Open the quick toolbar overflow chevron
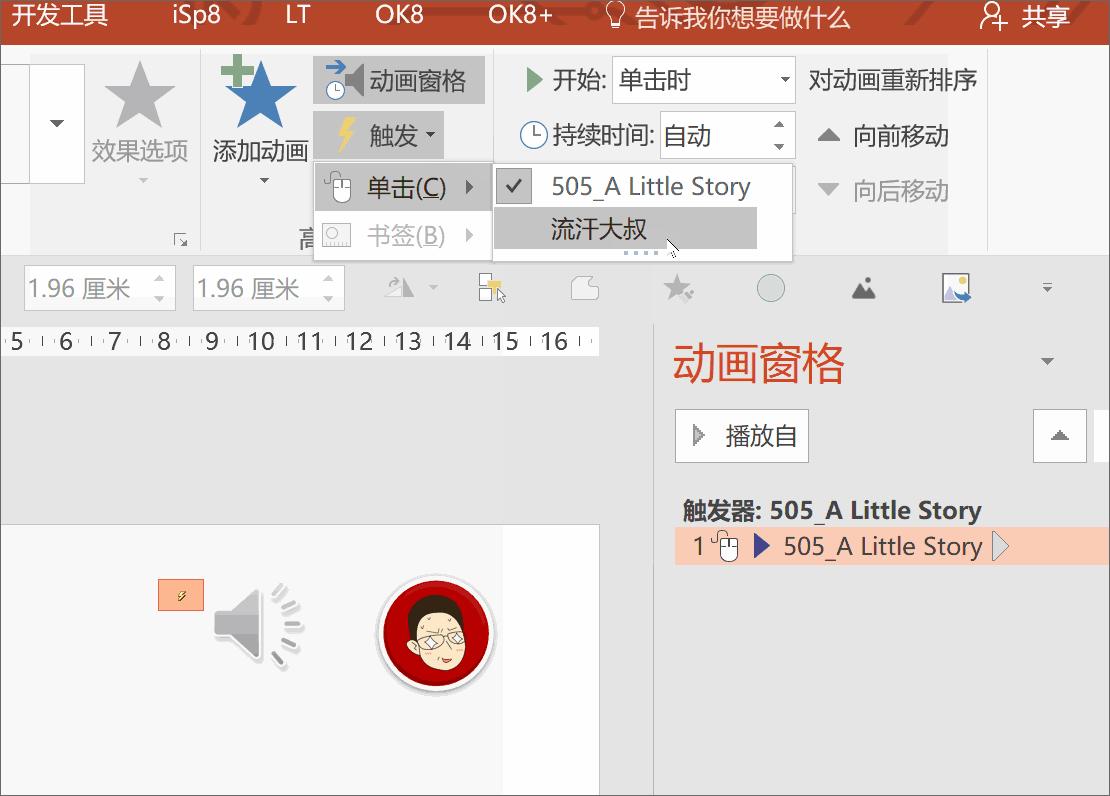 [1047, 287]
